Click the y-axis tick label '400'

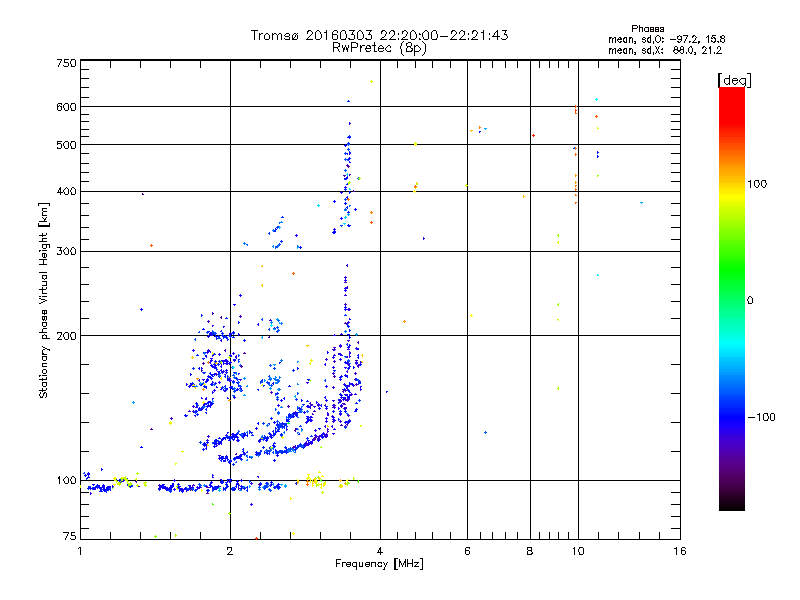66,192
